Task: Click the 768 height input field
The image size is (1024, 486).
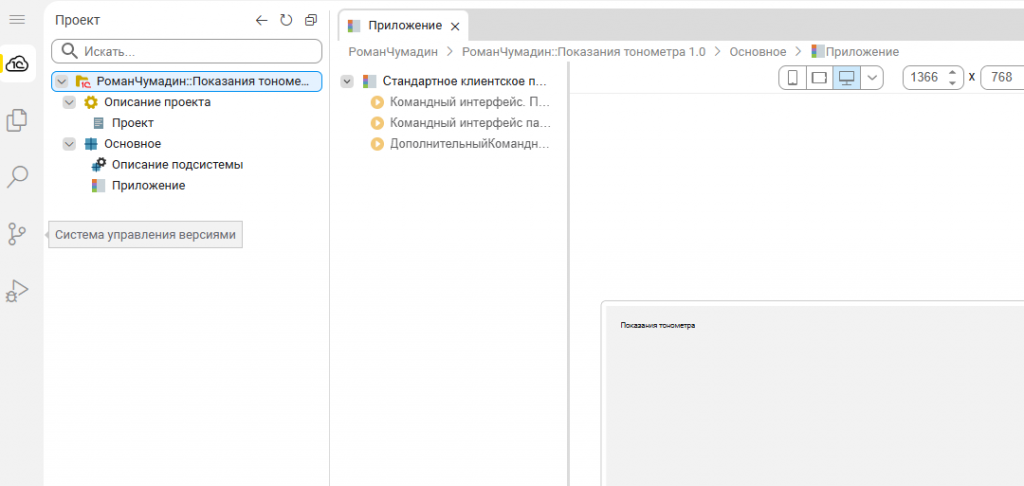Action: tap(1002, 78)
